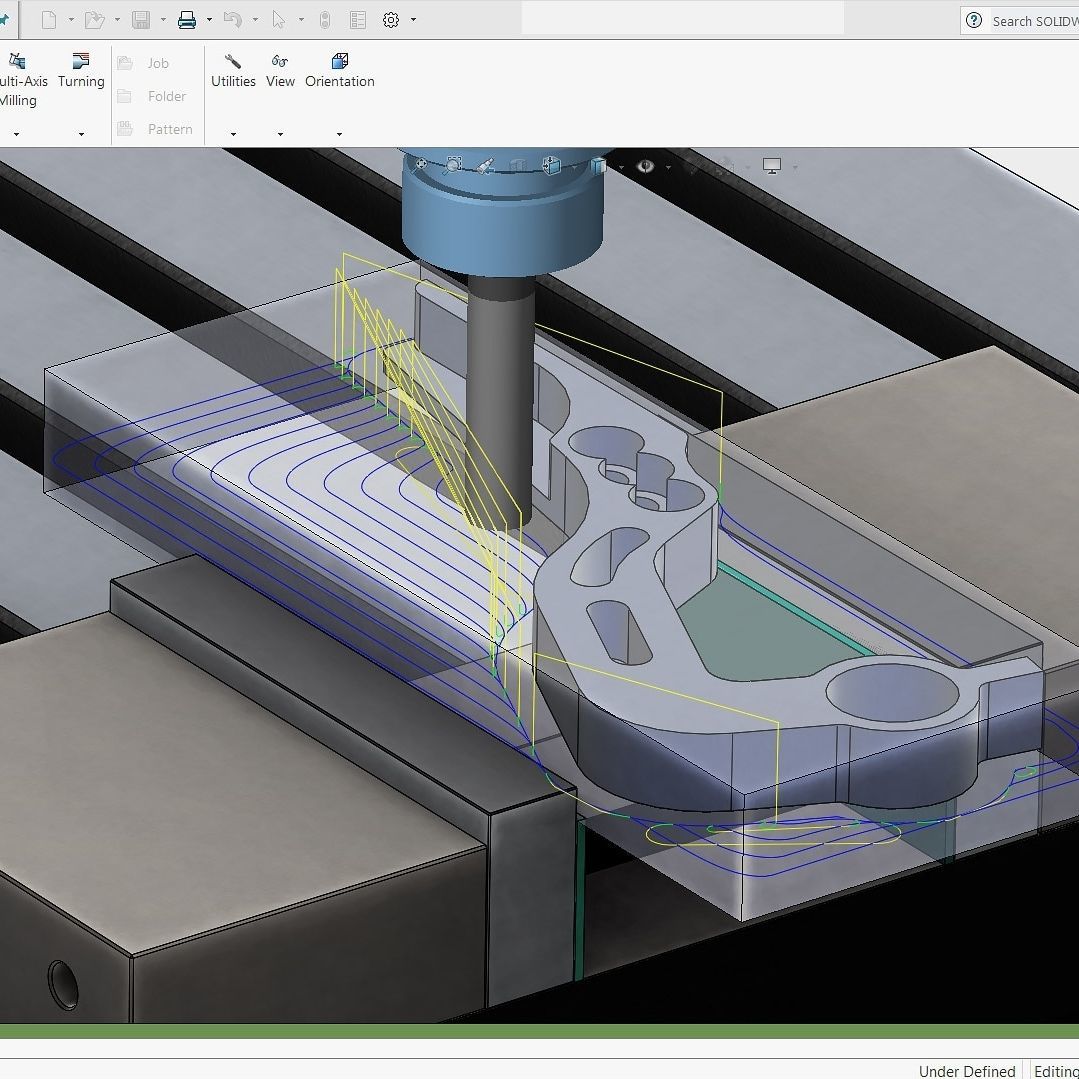Open the Section View tool
The height and width of the screenshot is (1079, 1079).
click(x=484, y=165)
